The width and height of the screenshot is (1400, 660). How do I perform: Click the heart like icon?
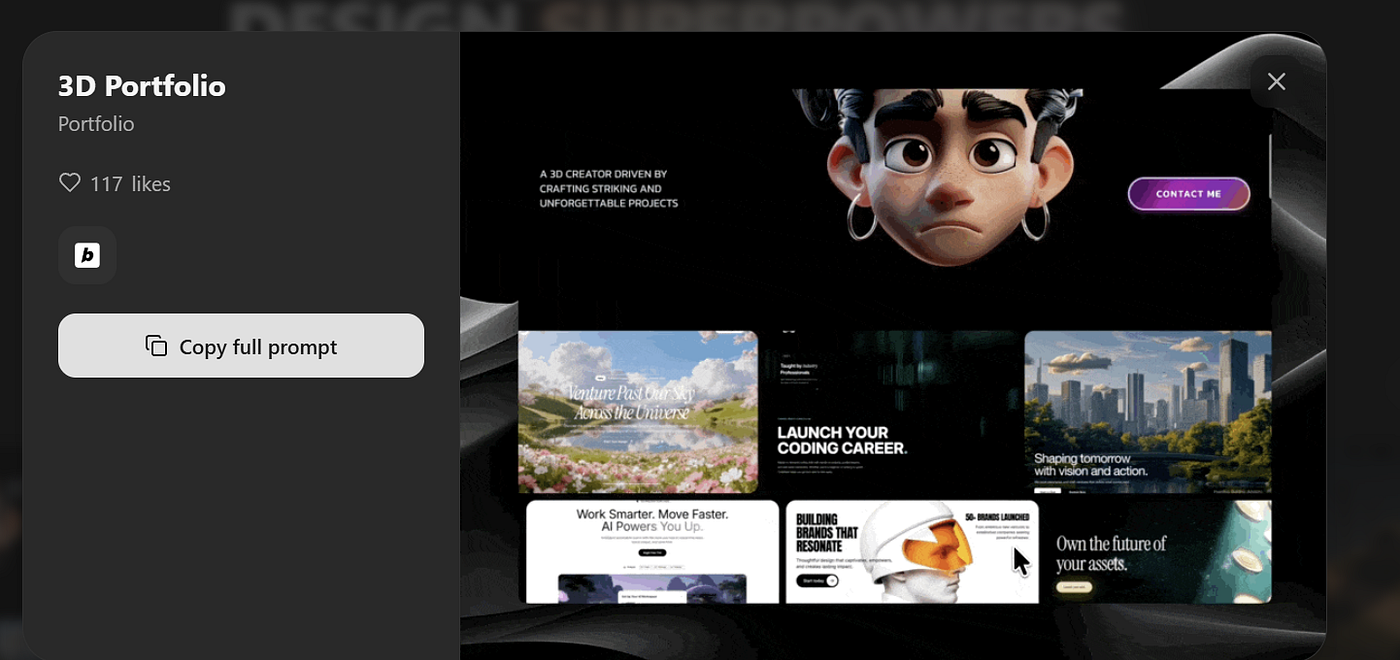(x=69, y=183)
